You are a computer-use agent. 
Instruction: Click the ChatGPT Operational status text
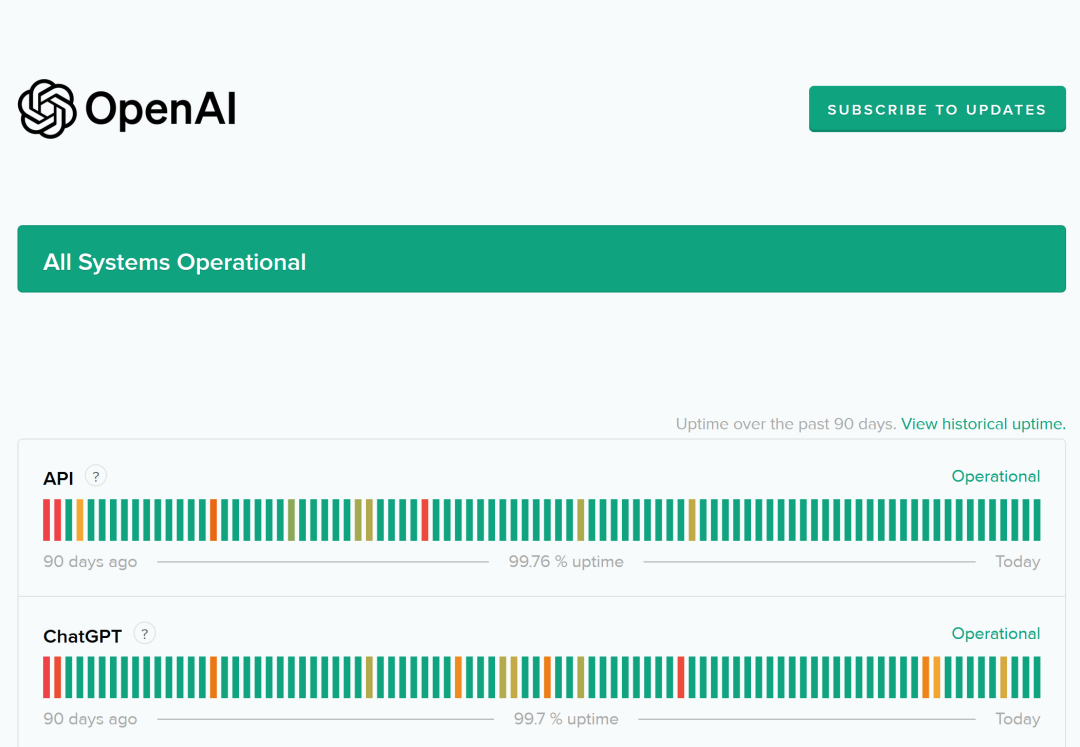[995, 633]
